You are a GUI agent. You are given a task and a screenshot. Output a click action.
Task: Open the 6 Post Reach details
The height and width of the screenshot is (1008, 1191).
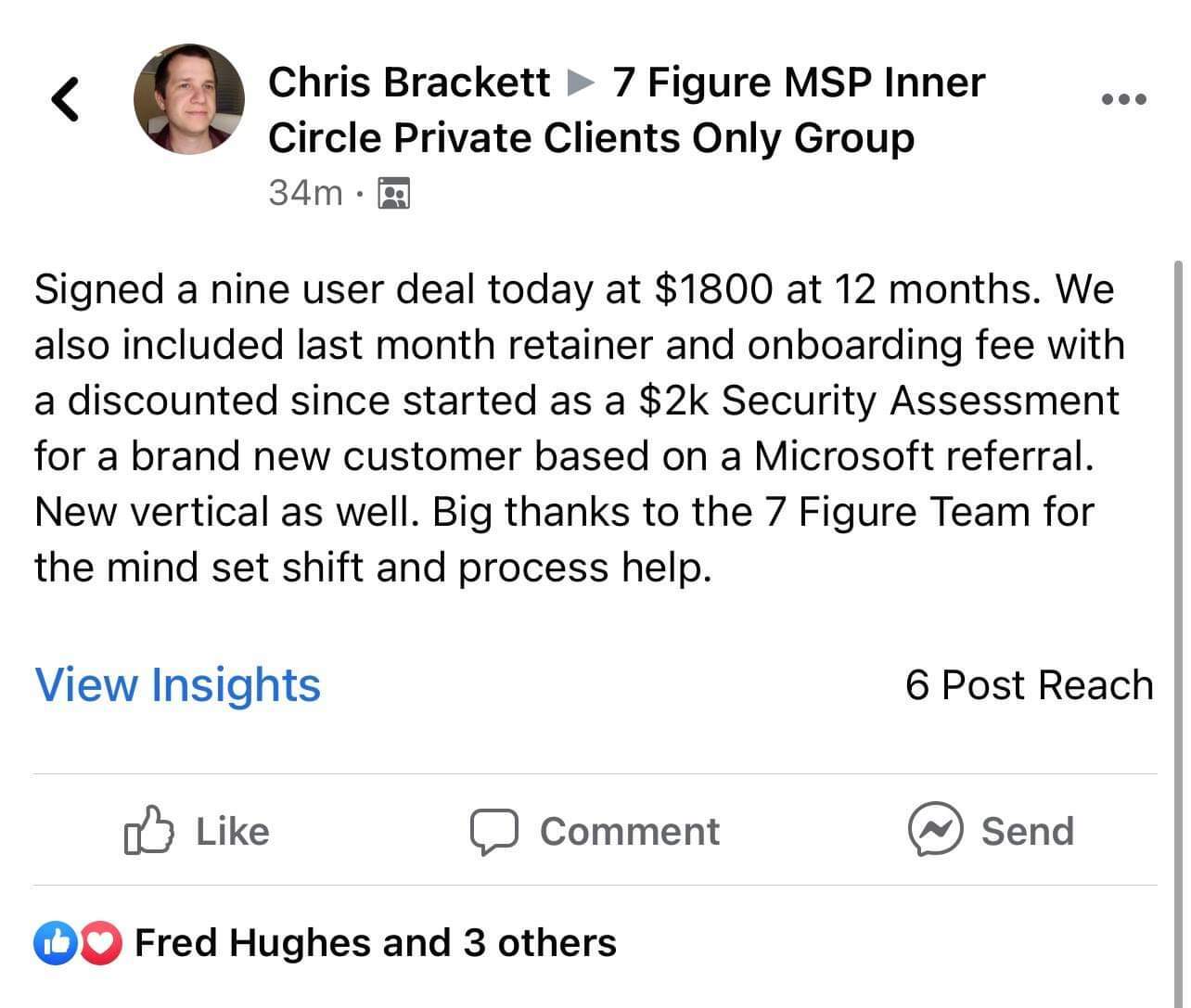(1029, 685)
